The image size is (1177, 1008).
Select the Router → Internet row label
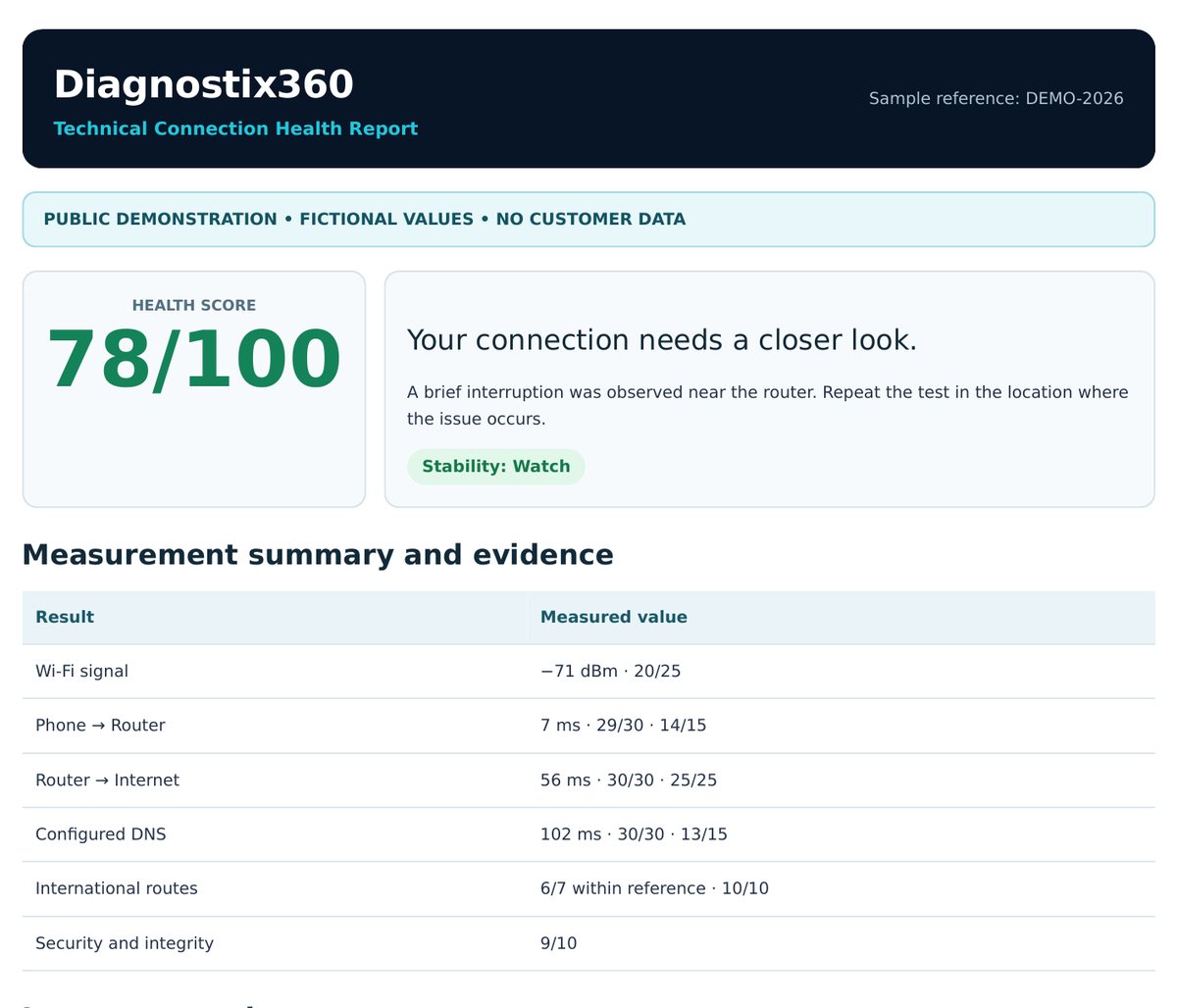pos(107,781)
